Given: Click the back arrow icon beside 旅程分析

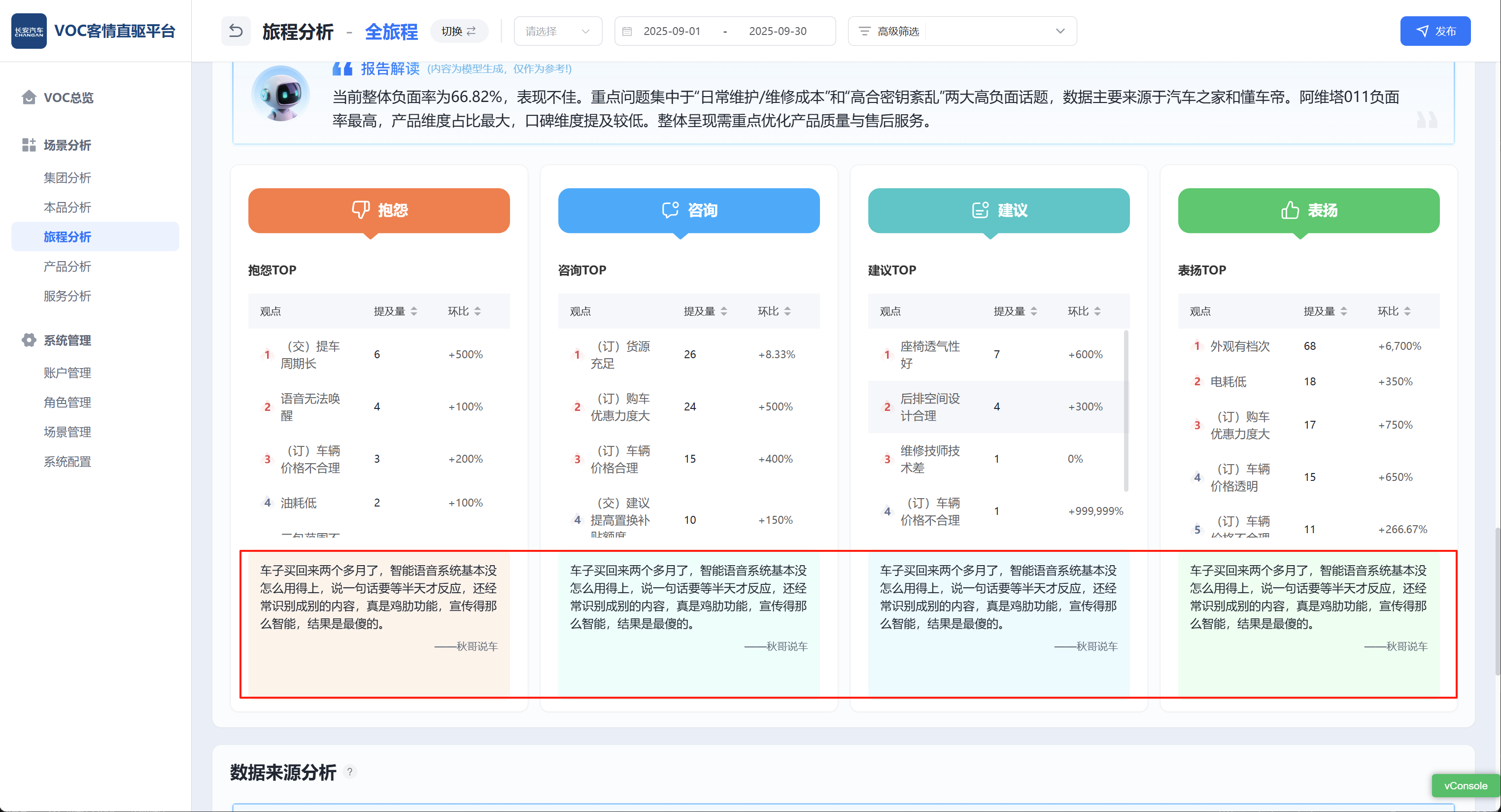Looking at the screenshot, I should (236, 31).
